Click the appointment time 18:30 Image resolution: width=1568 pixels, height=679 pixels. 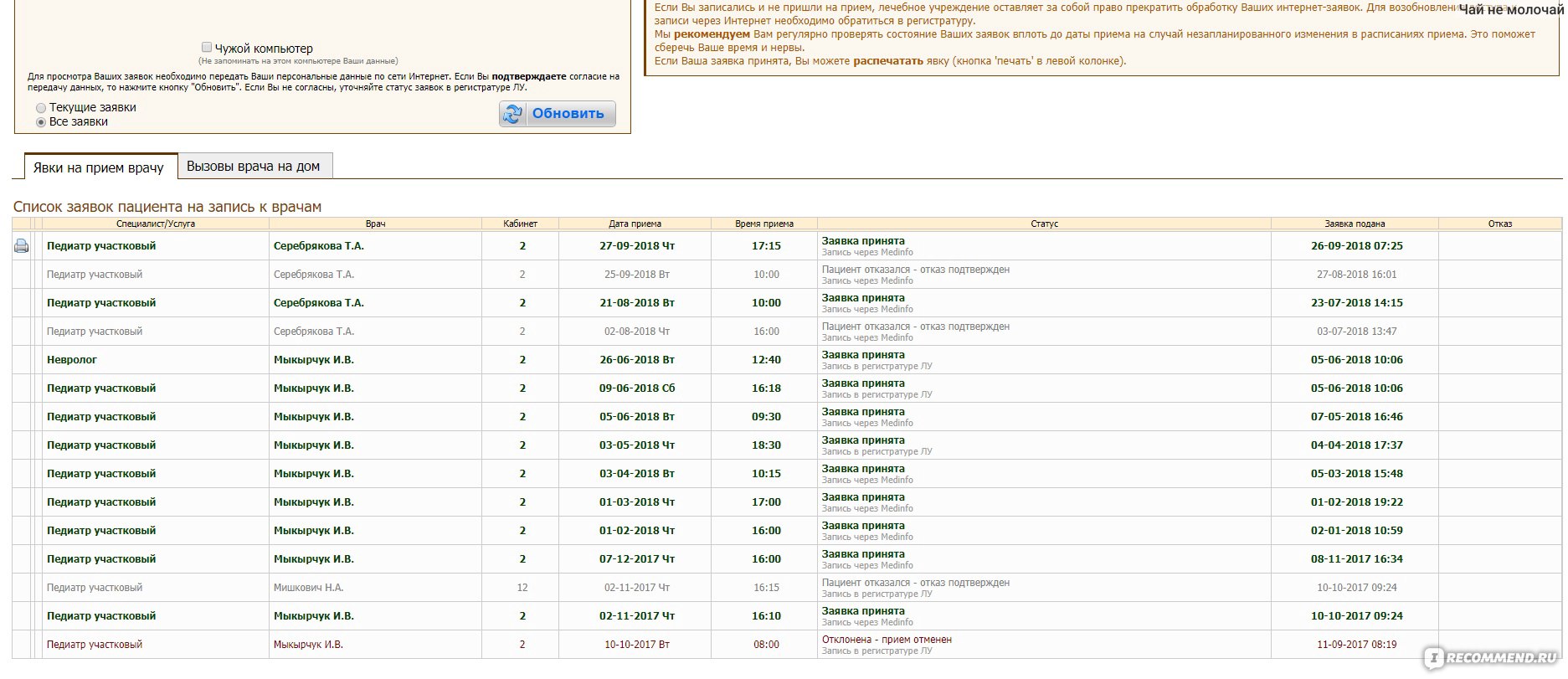click(766, 445)
